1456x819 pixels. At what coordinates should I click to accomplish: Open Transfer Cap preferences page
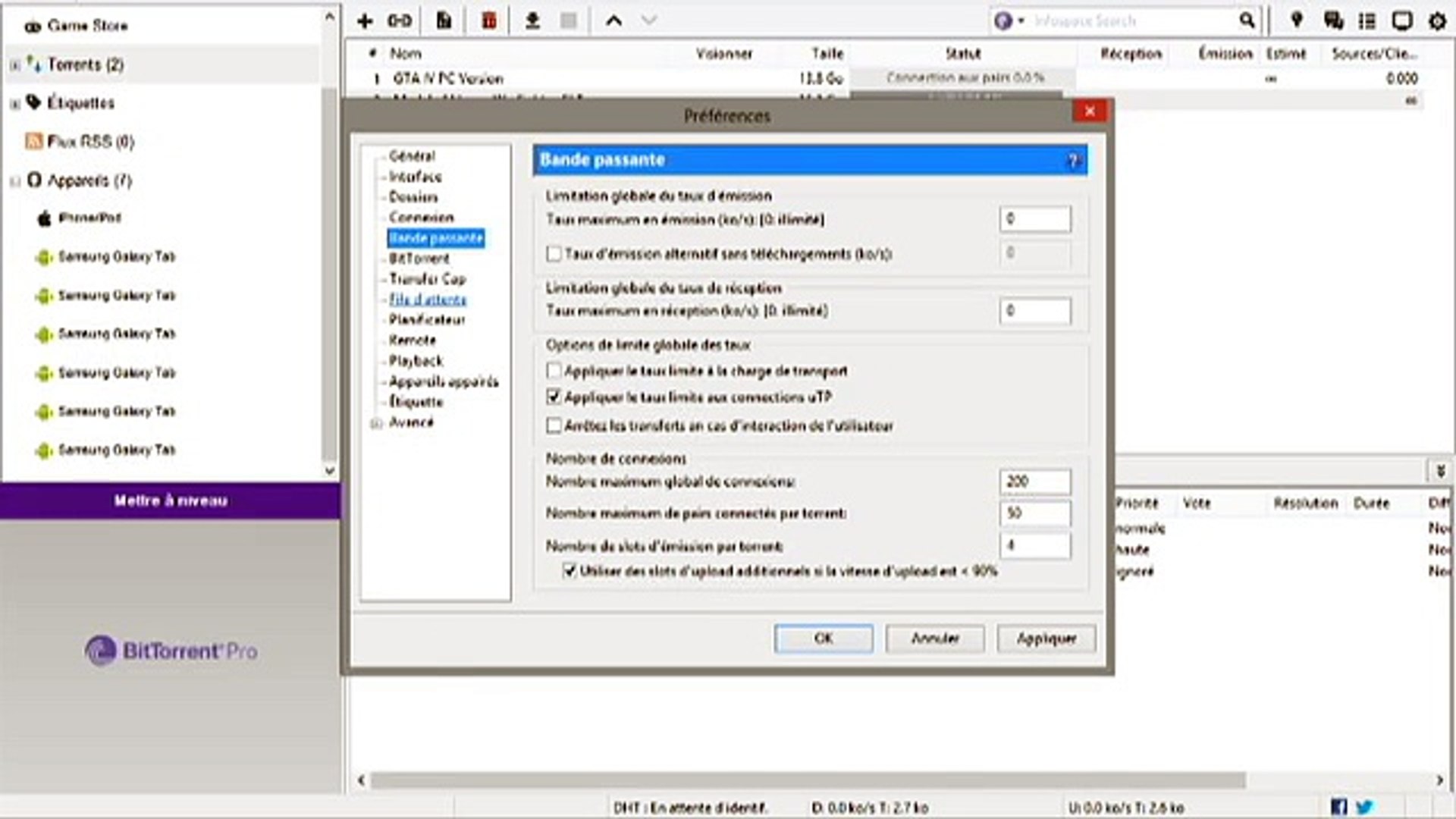click(427, 279)
